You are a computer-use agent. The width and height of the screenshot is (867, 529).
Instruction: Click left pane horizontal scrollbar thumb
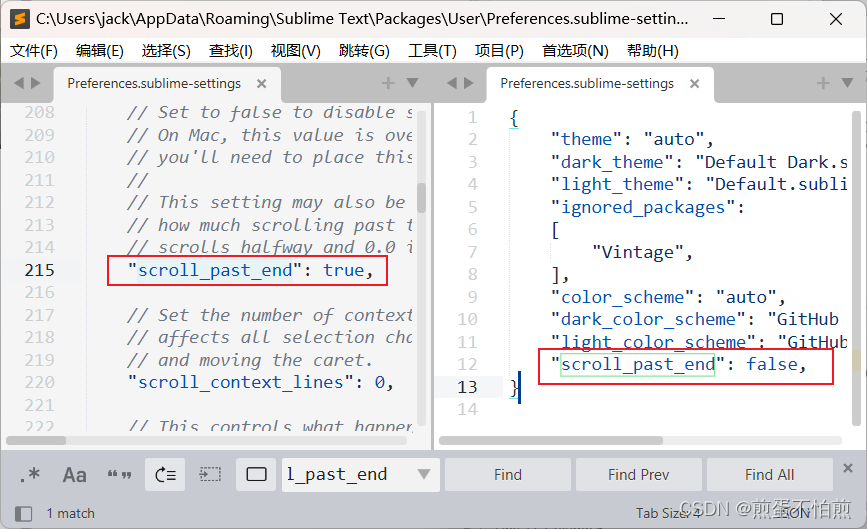point(36,441)
